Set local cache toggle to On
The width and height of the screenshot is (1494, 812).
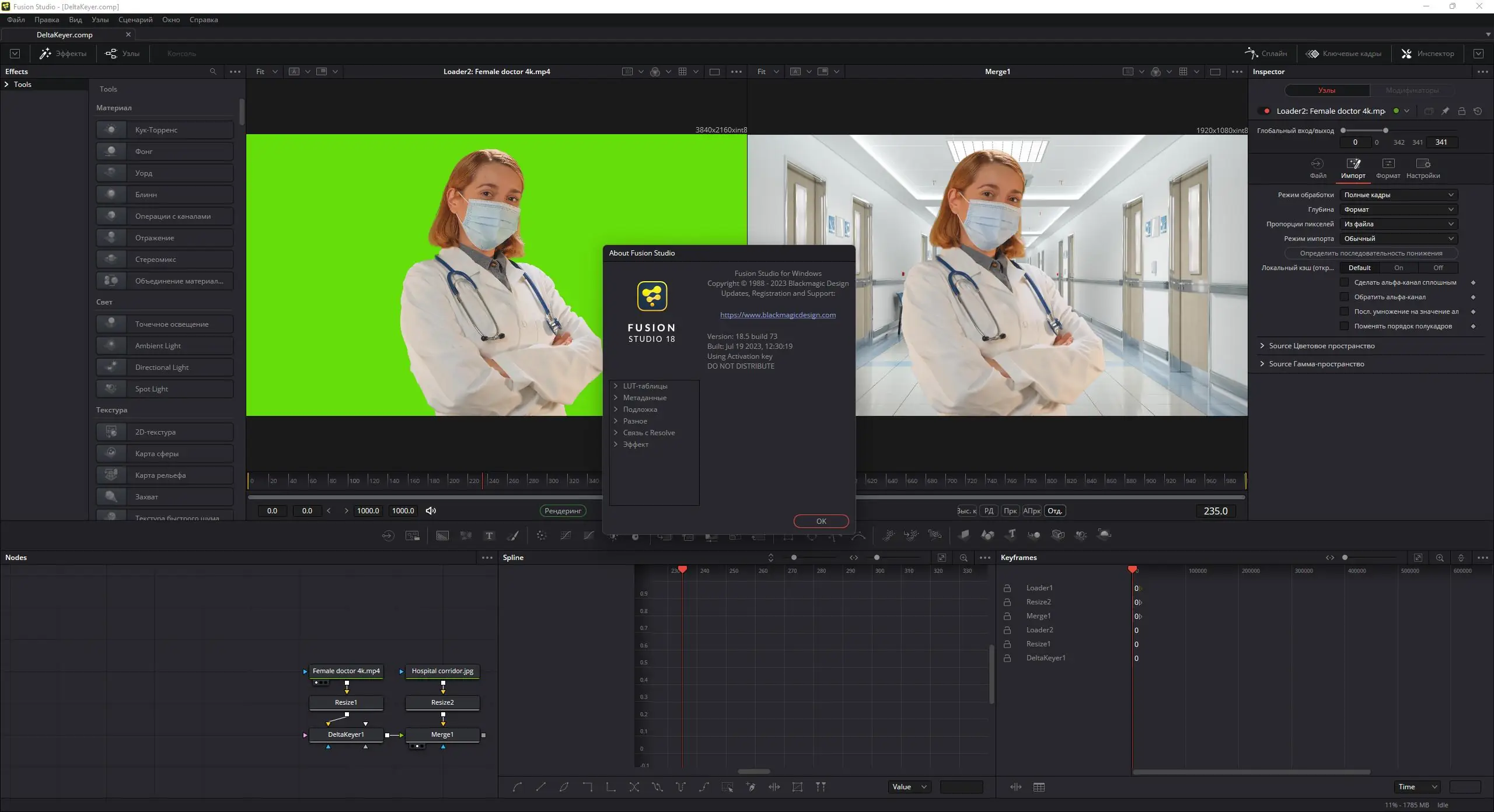1399,268
